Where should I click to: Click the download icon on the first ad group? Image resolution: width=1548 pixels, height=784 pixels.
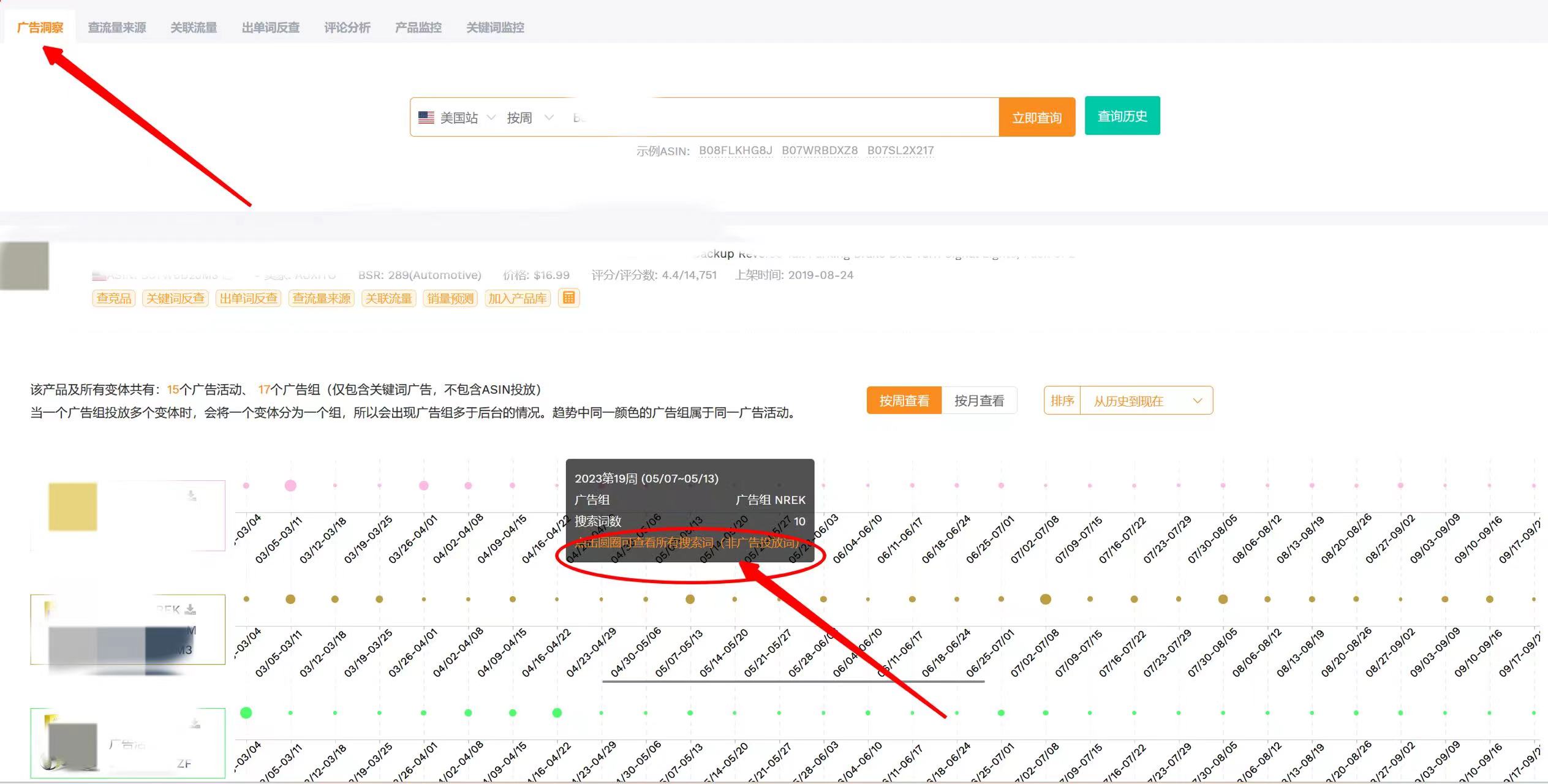point(194,496)
